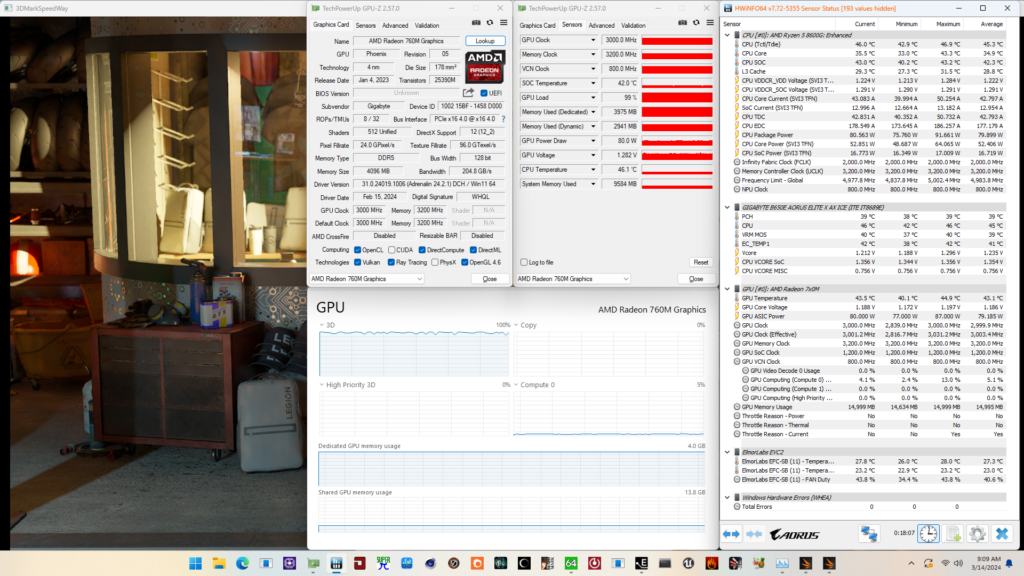Switch to Sensors tab in left GPU-Z window
The image size is (1024, 576).
point(366,25)
